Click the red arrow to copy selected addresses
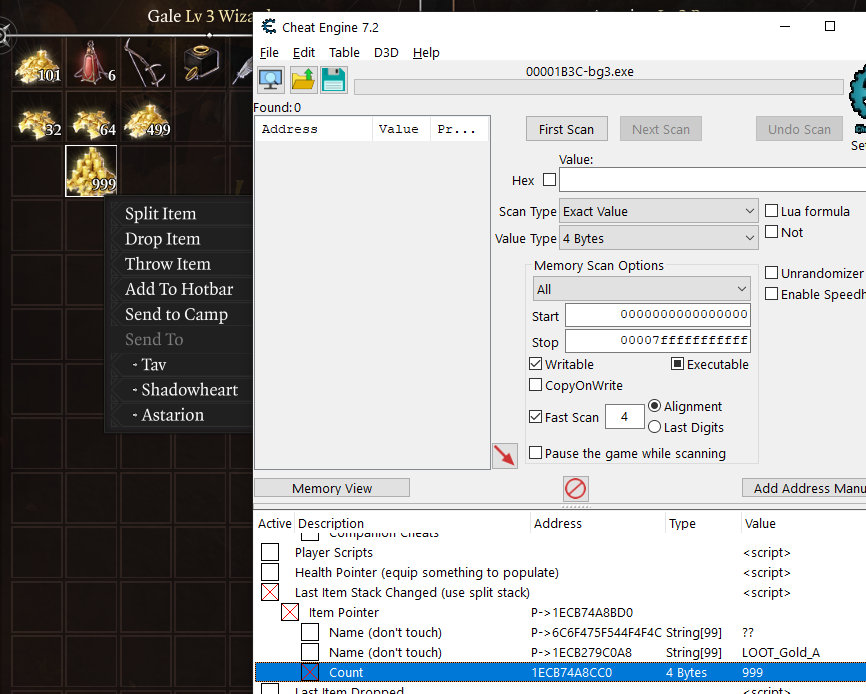The width and height of the screenshot is (866, 694). 504,455
